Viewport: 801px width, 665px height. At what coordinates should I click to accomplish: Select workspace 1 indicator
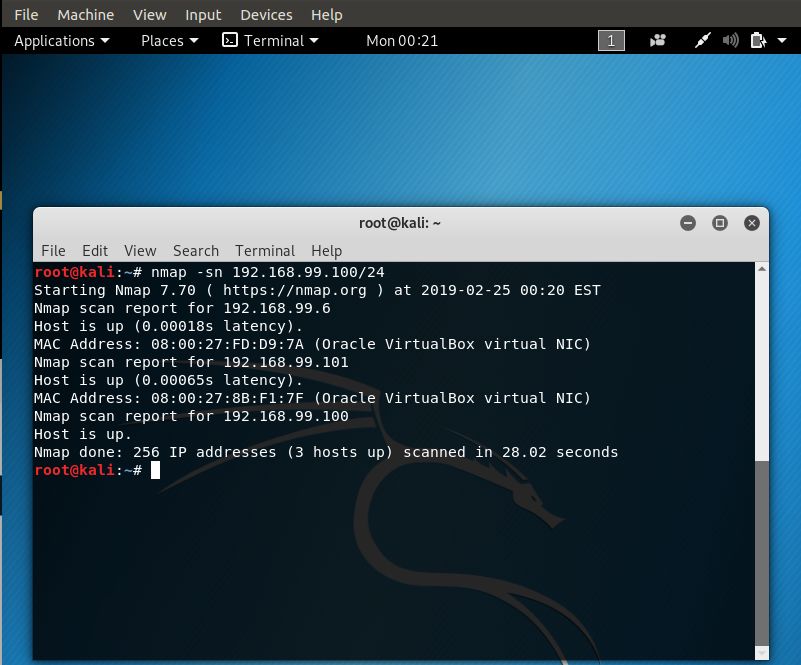611,41
